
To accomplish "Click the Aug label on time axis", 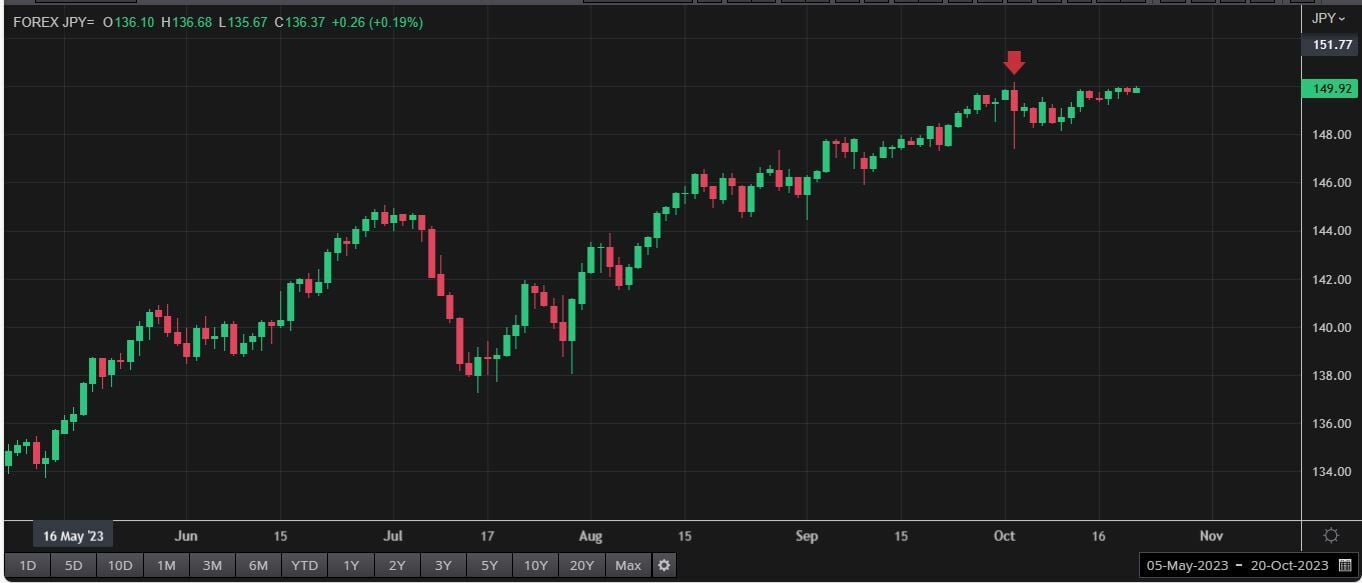I will coord(591,536).
